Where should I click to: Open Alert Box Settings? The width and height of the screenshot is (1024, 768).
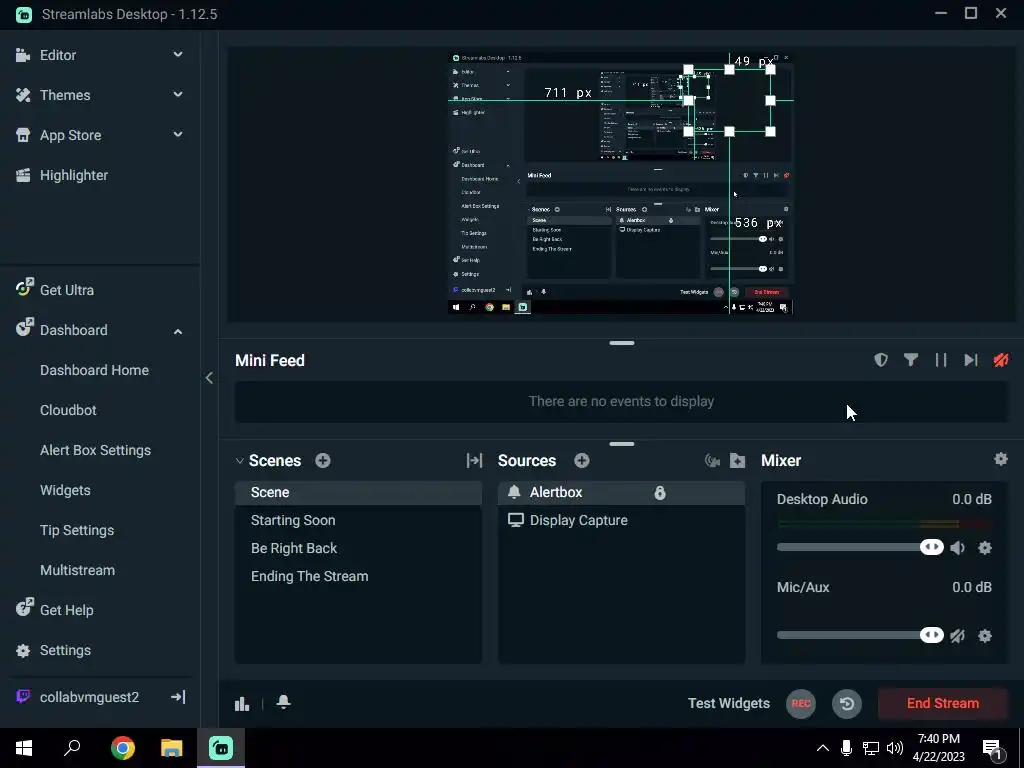[95, 450]
